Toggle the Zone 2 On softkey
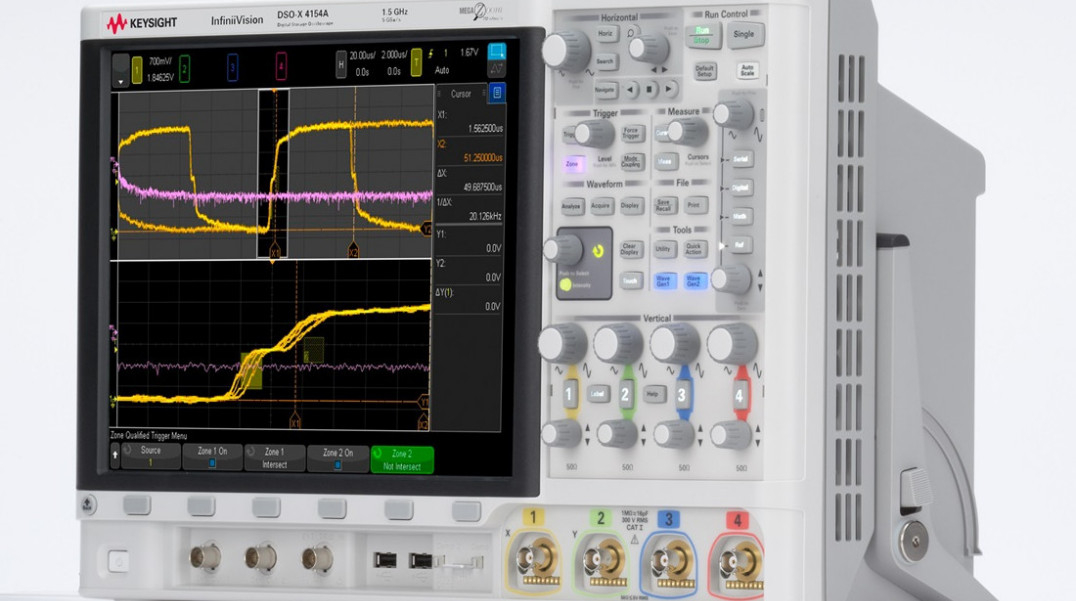Viewport: 1076px width, 601px height. (x=338, y=458)
